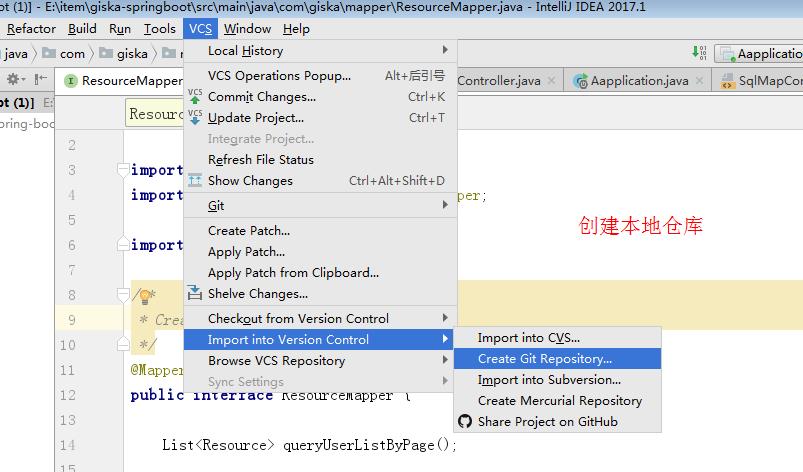Click the hide project panel icon
803x472 pixels.
coord(40,79)
